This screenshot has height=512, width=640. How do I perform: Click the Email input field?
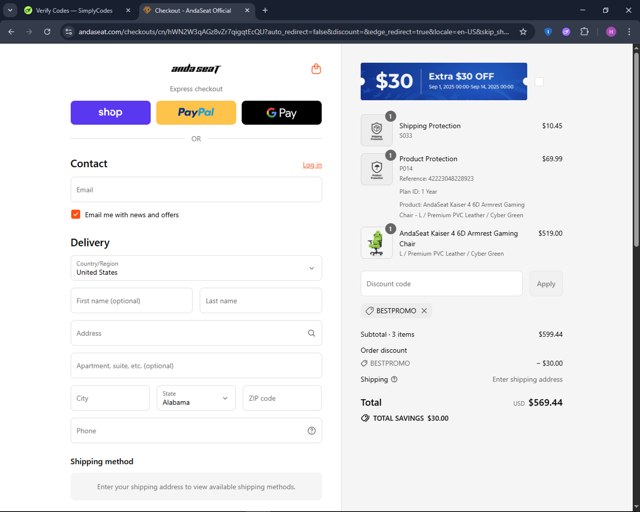pos(196,189)
